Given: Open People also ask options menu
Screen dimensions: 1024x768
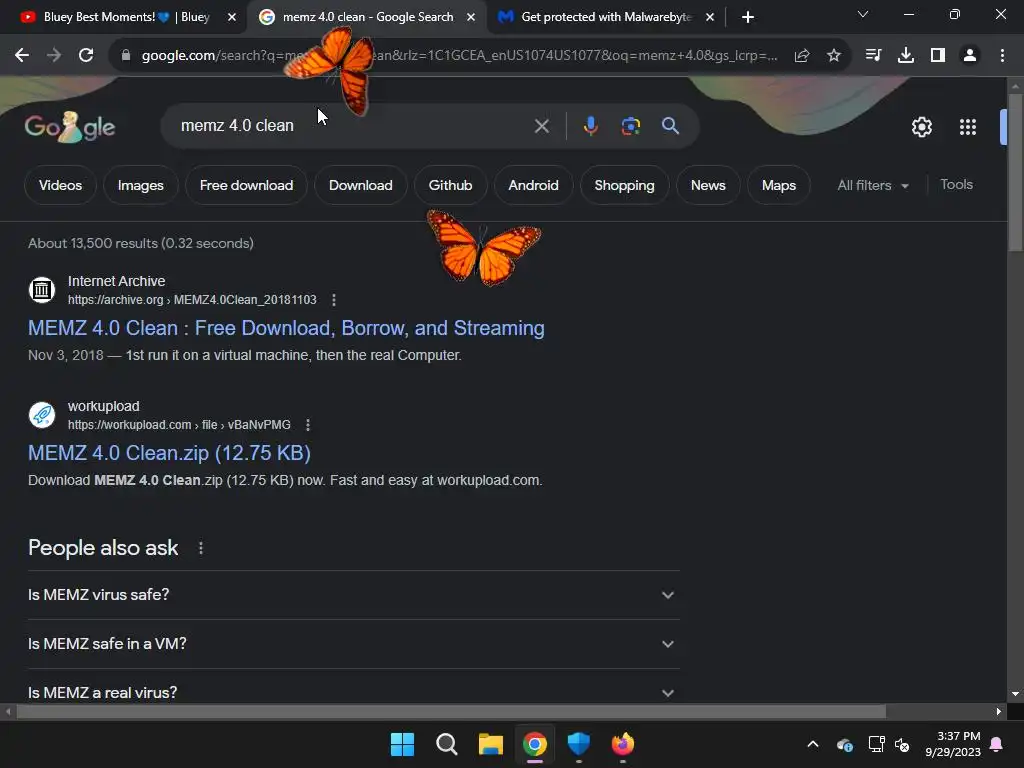Looking at the screenshot, I should coord(200,548).
